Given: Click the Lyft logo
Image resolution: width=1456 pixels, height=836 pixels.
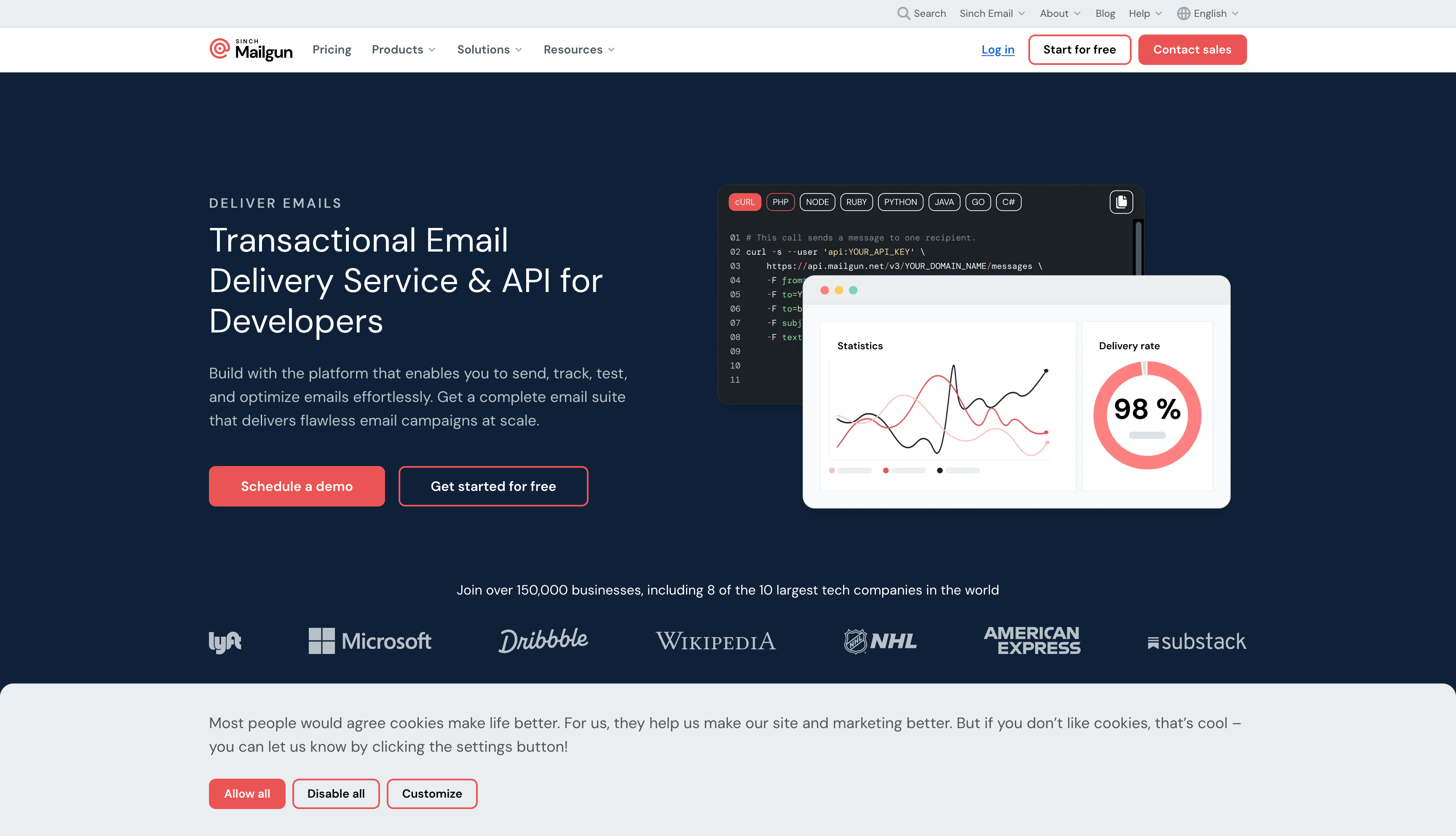Looking at the screenshot, I should [225, 641].
